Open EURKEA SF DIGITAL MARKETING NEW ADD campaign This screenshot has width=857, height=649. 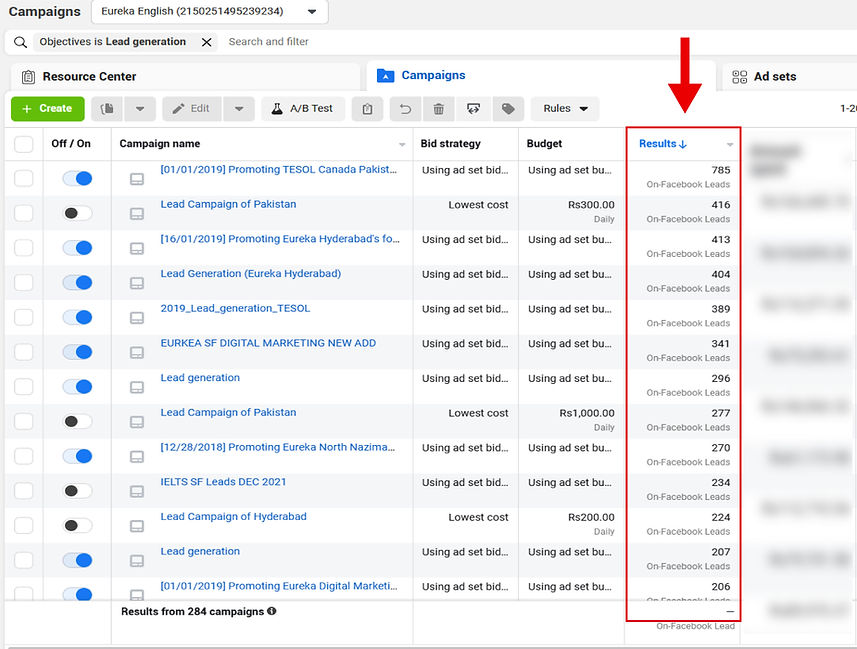pyautogui.click(x=268, y=343)
